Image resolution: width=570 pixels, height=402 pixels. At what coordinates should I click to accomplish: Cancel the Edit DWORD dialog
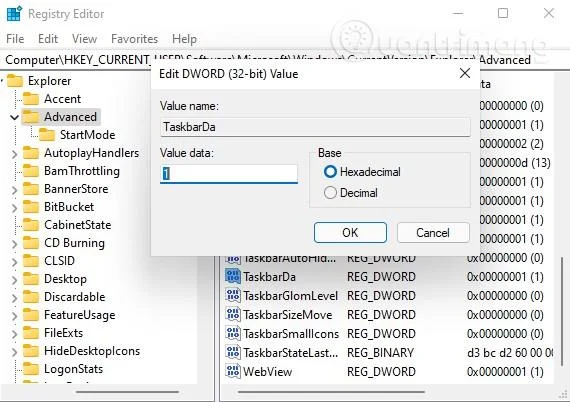click(433, 233)
